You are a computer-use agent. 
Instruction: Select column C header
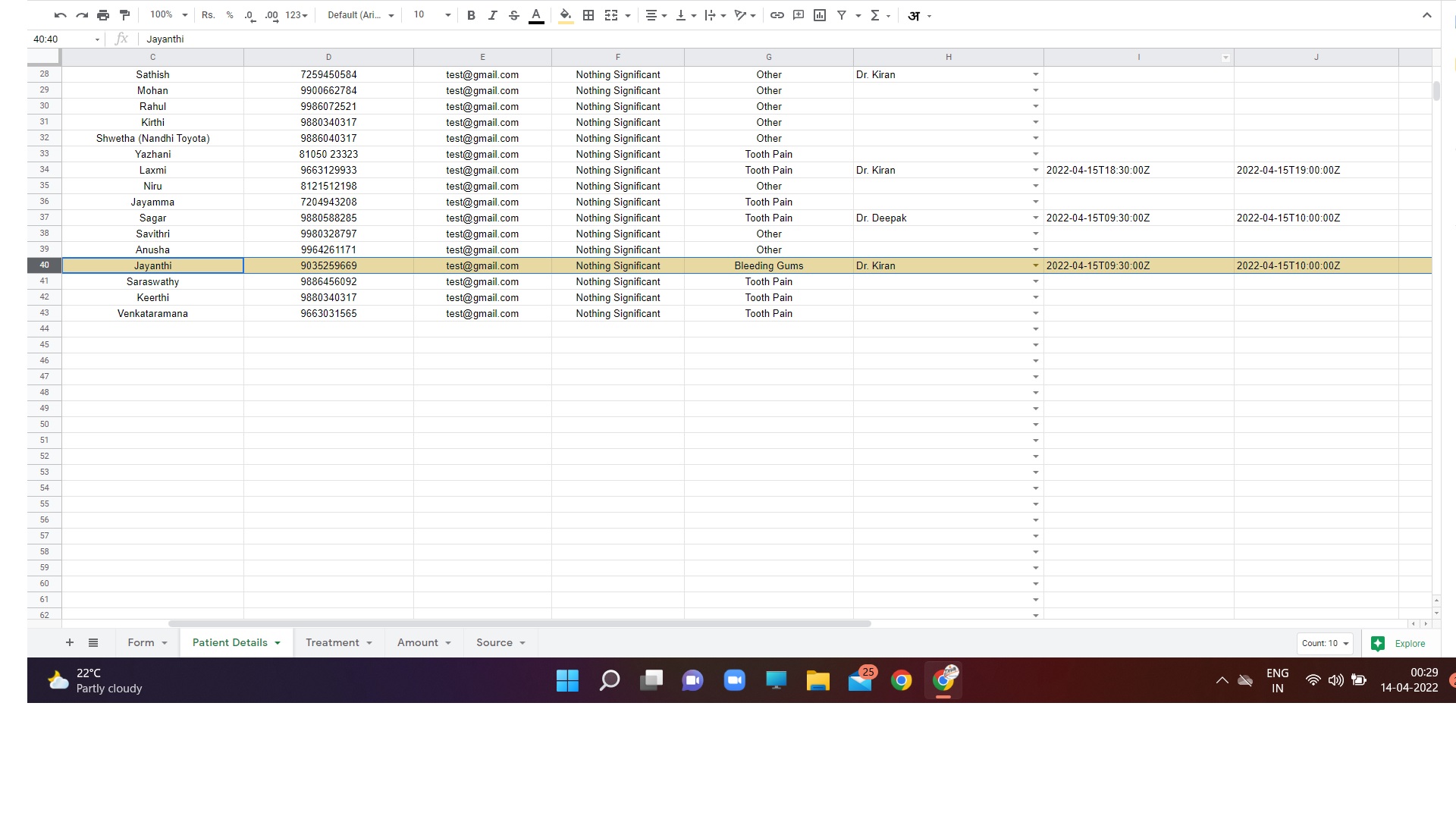[x=152, y=58]
